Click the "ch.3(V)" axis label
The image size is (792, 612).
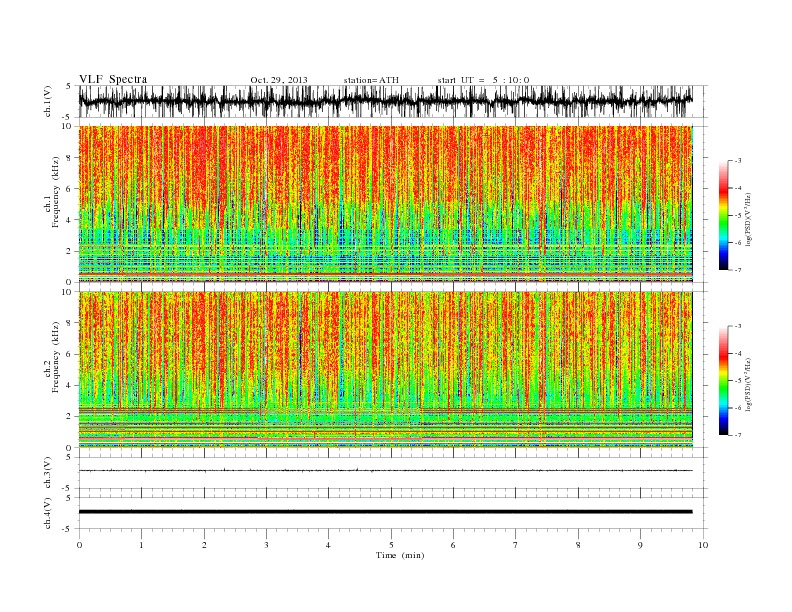tap(48, 472)
